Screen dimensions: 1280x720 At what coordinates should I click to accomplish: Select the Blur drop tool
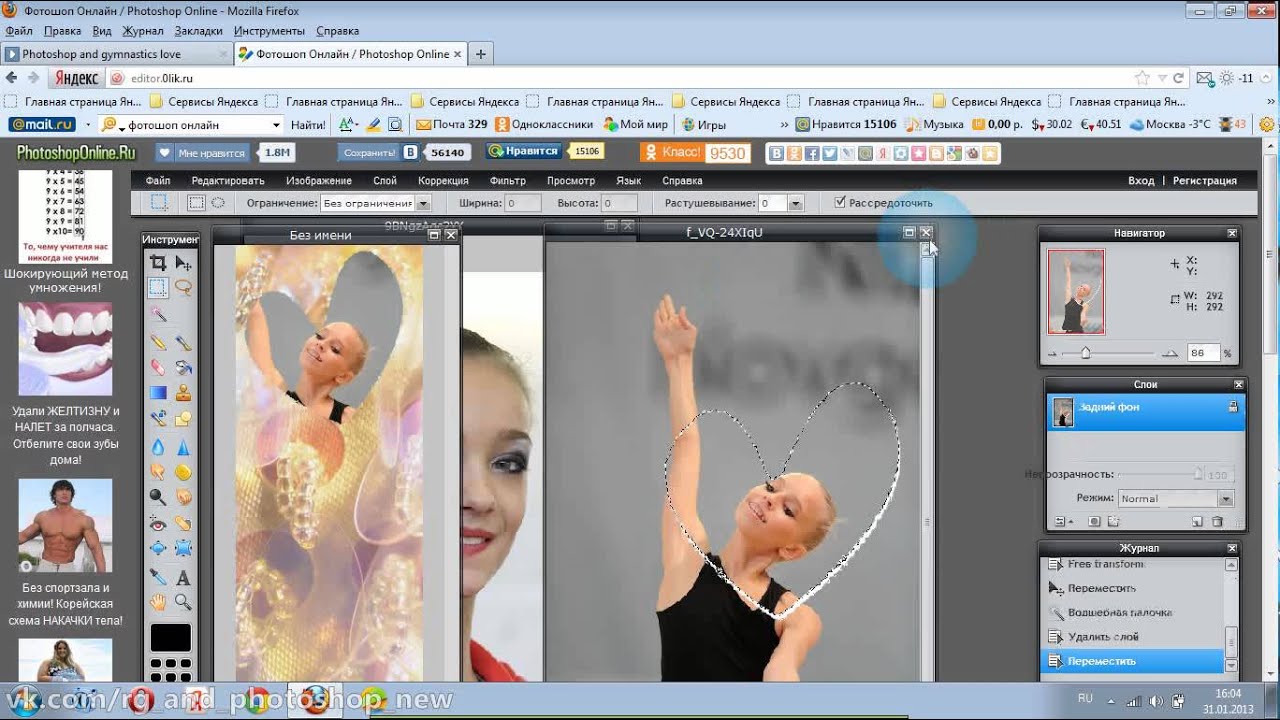158,446
